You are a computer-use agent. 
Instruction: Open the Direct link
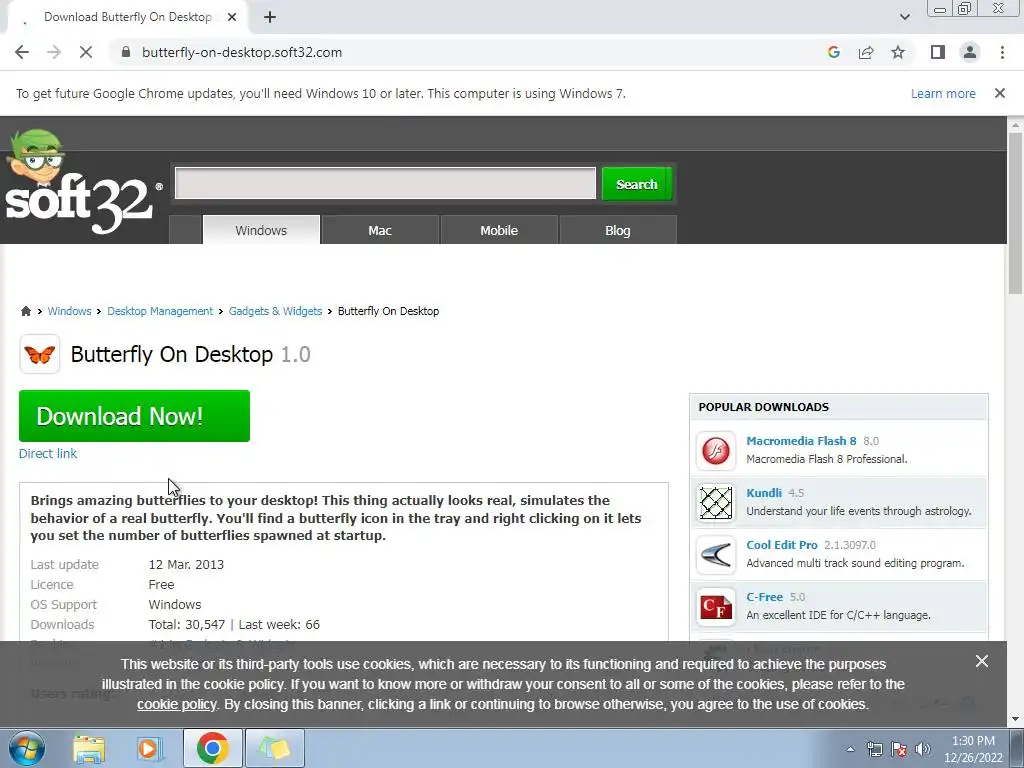[x=48, y=453]
